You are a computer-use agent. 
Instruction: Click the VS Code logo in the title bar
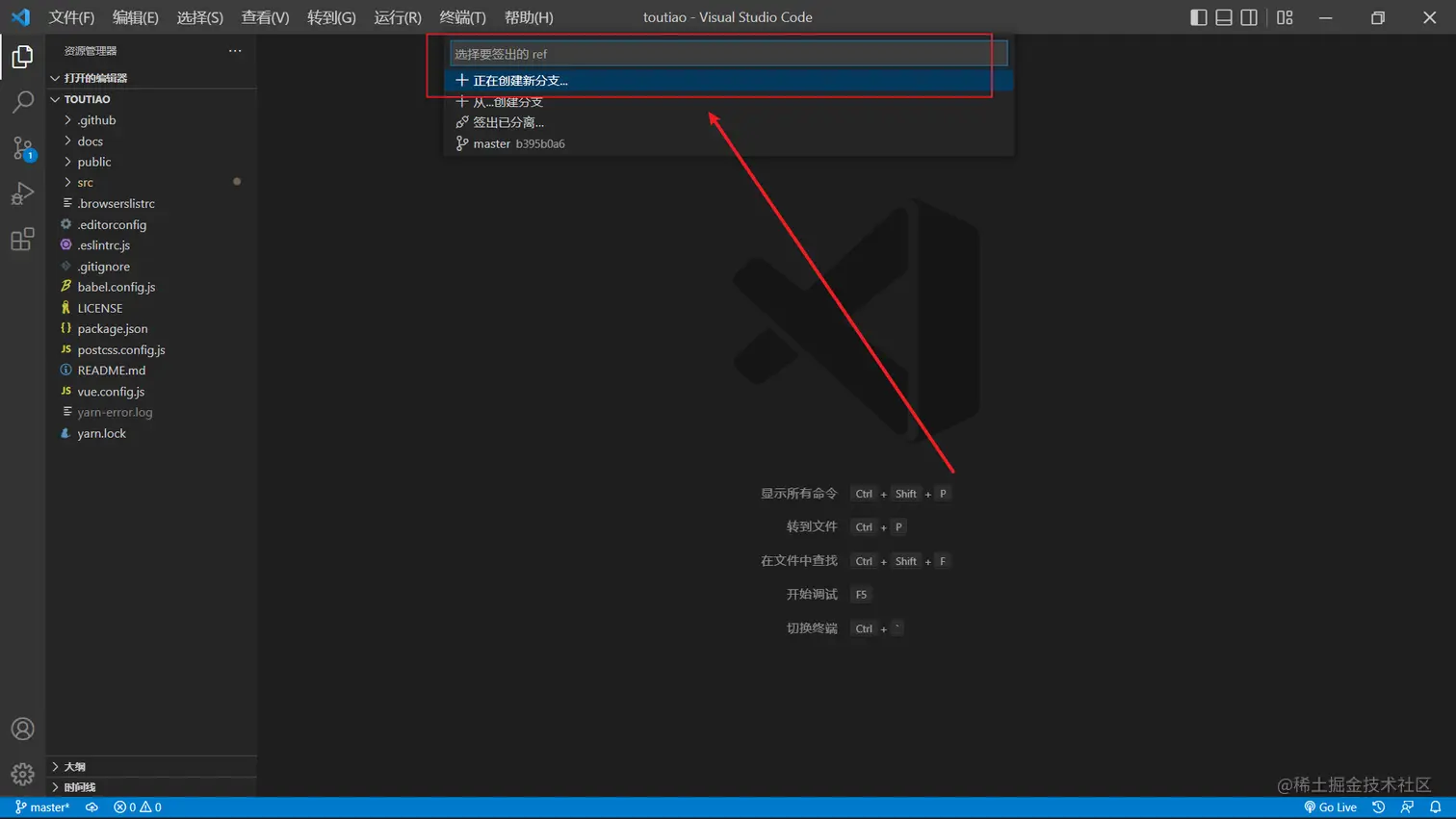click(x=20, y=17)
